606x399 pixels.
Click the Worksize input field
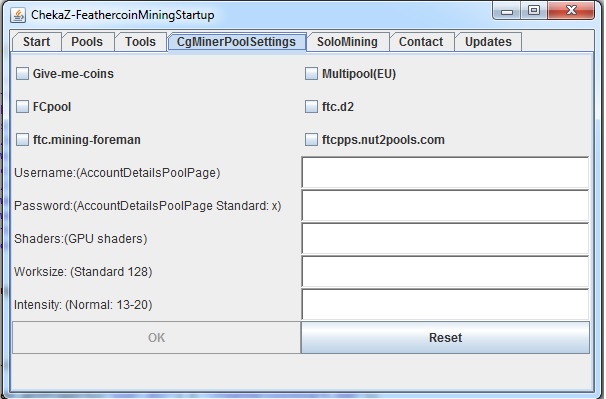point(445,271)
